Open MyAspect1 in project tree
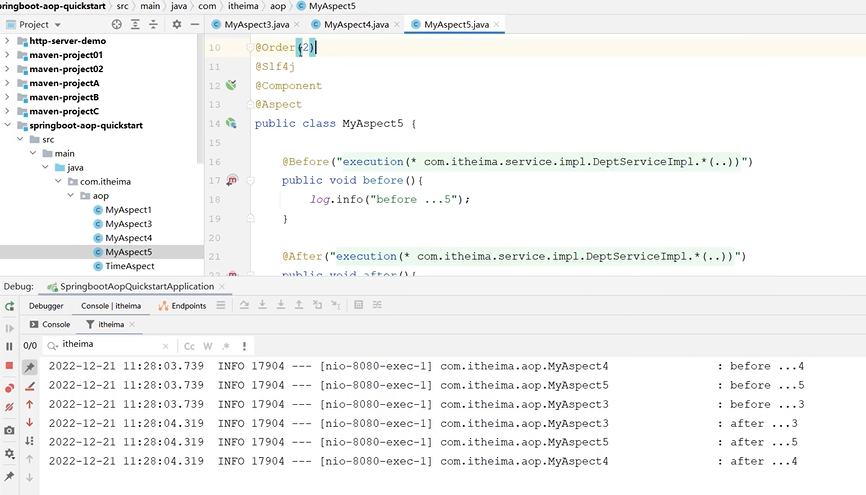 [x=128, y=210]
